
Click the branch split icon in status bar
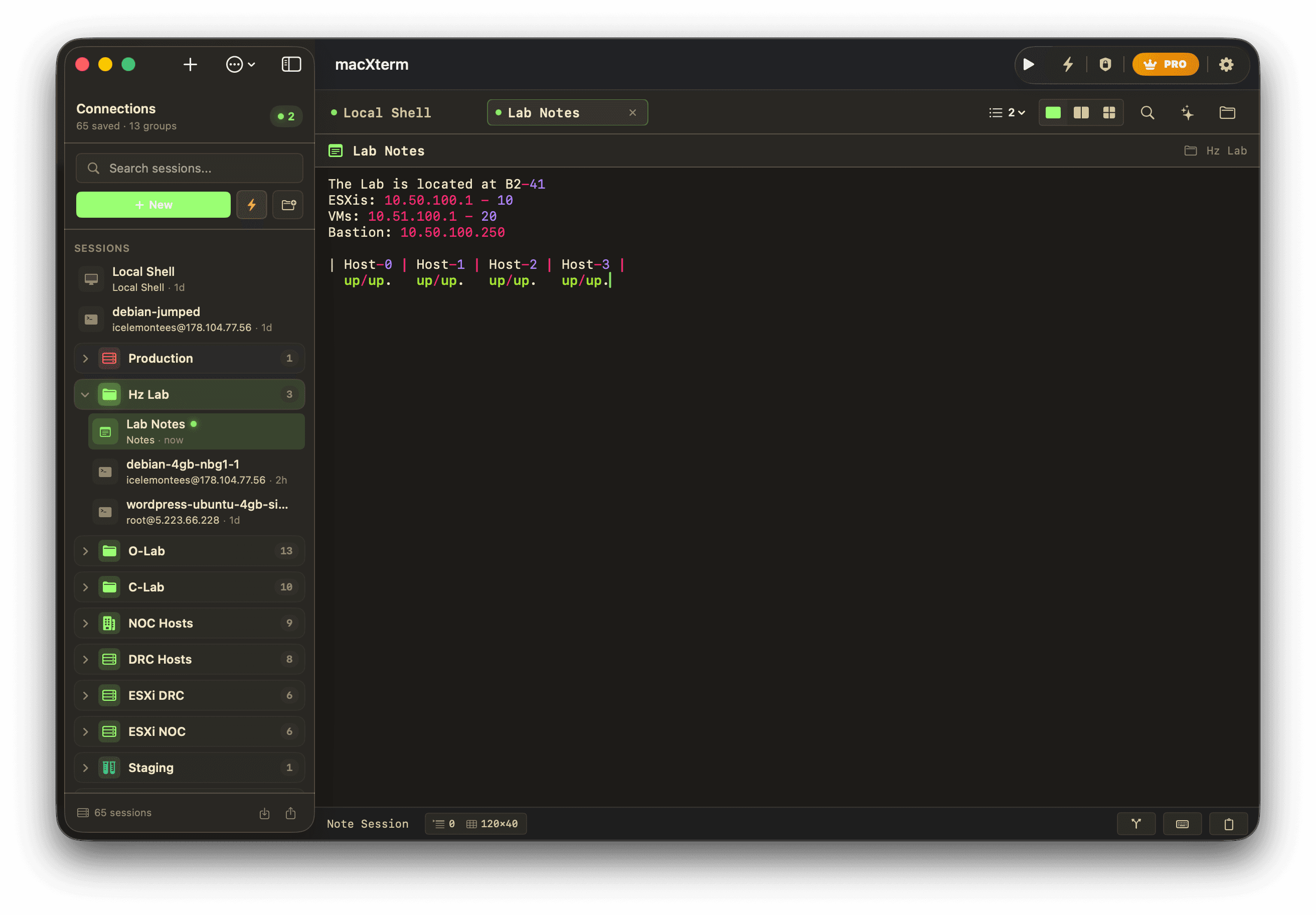click(1136, 824)
